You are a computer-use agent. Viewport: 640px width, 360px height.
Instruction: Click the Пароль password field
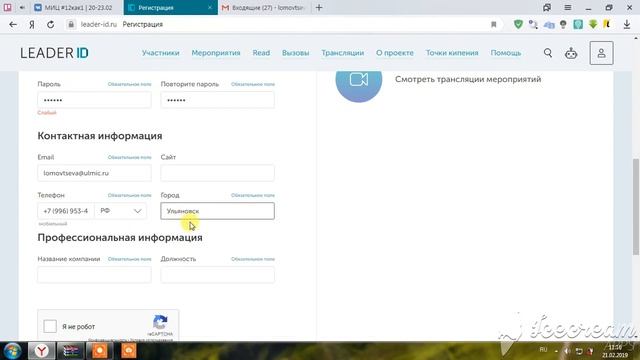(x=94, y=100)
